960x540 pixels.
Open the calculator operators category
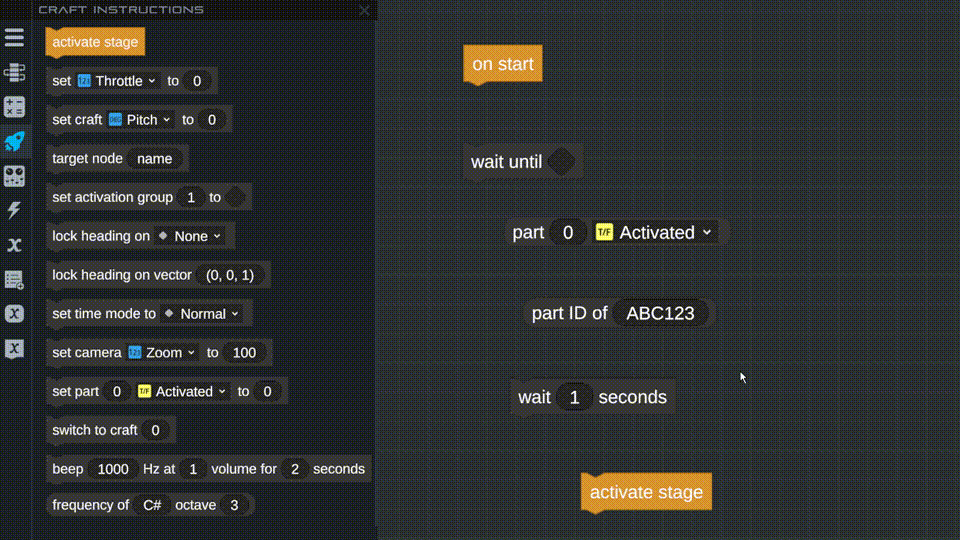click(14, 107)
